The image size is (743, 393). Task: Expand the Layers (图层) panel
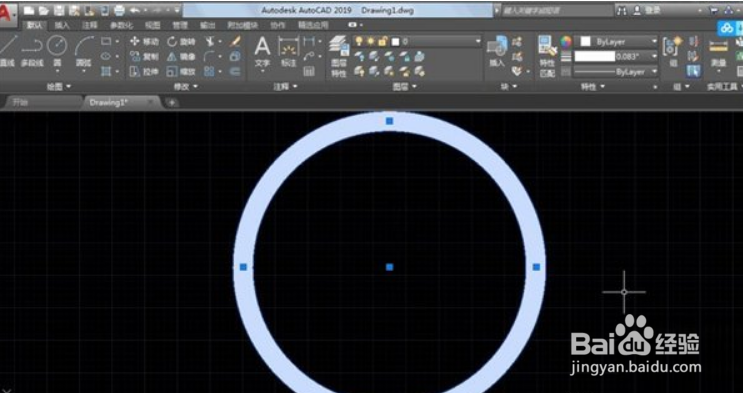click(405, 87)
